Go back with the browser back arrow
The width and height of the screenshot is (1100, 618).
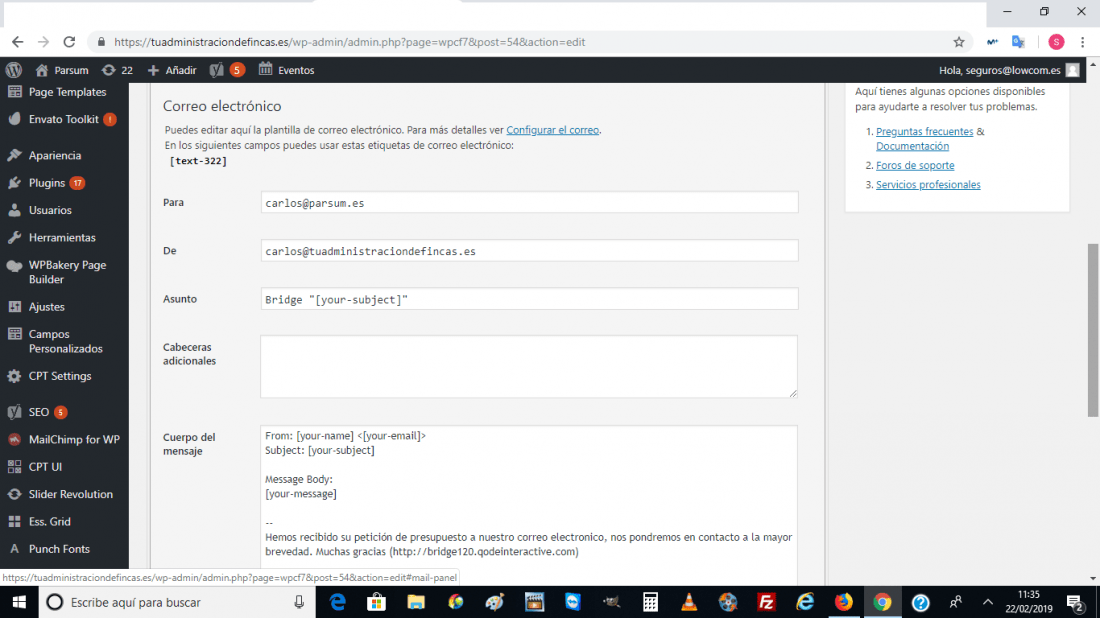pyautogui.click(x=18, y=42)
